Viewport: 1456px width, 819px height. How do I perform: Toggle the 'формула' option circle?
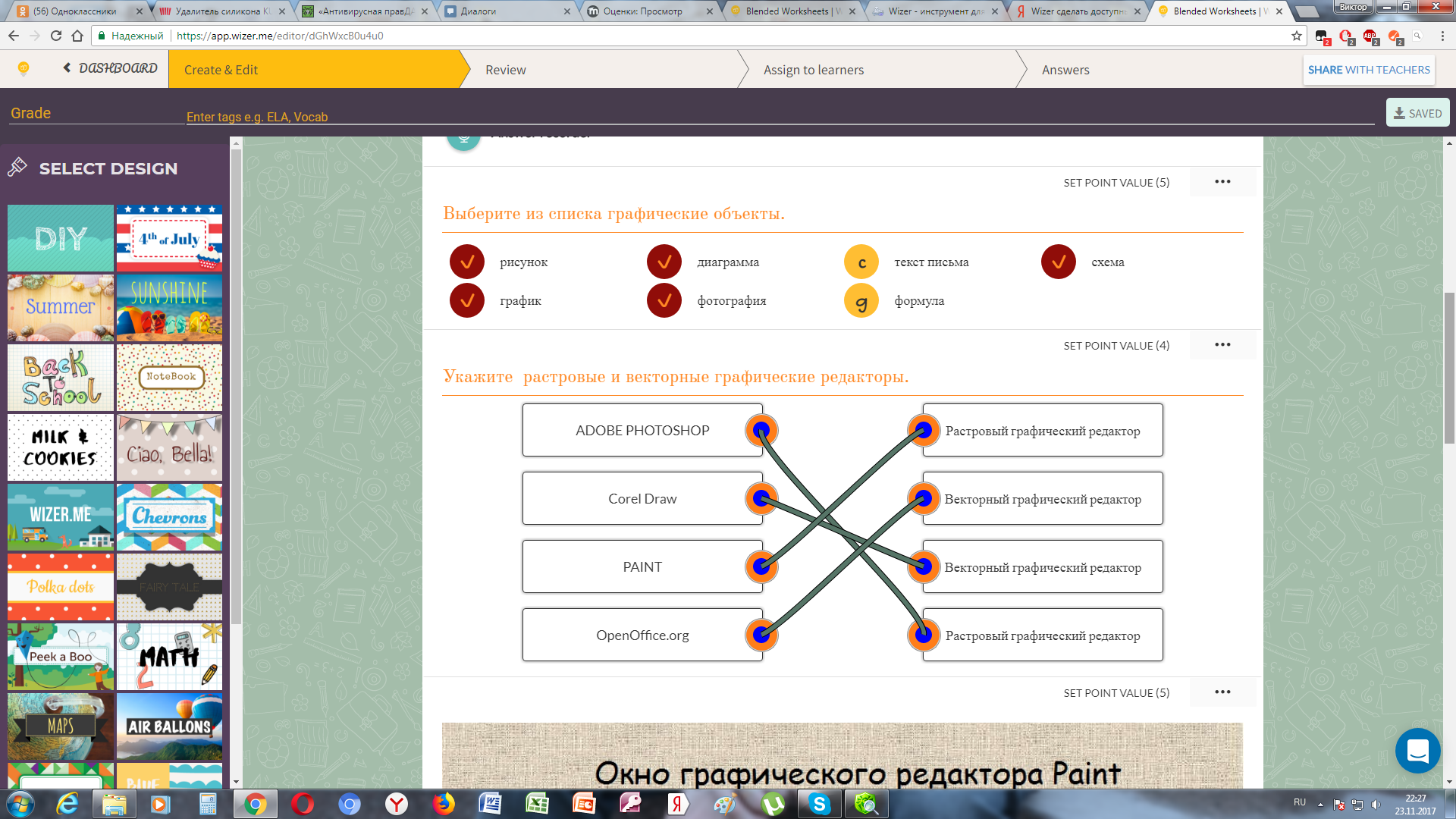pyautogui.click(x=861, y=301)
